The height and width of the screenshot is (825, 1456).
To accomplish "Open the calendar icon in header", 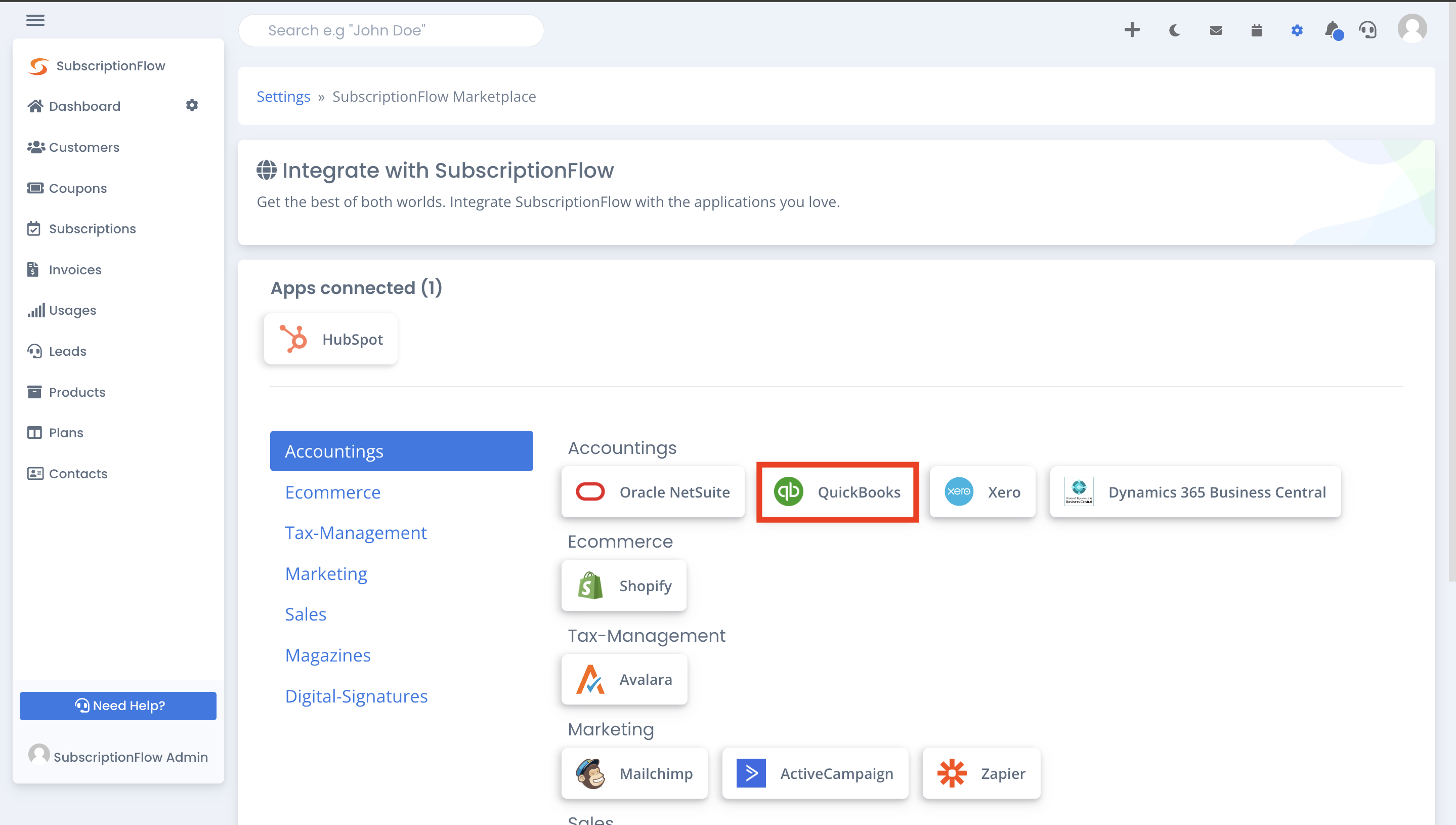I will [x=1256, y=30].
